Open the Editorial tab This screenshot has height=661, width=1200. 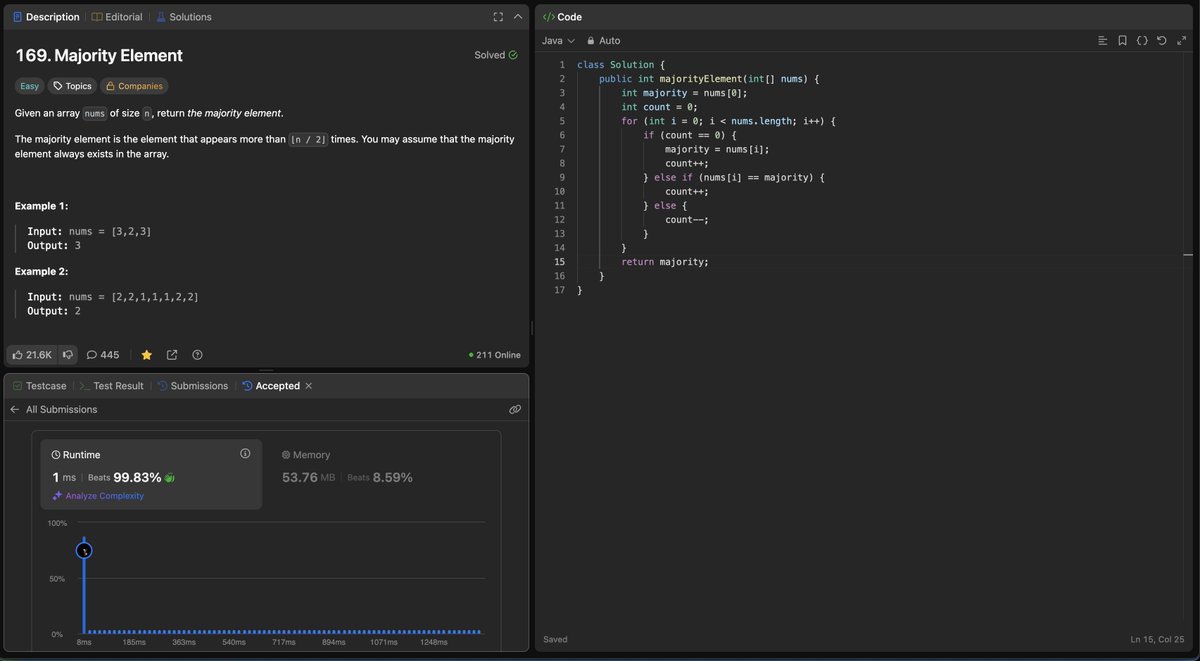[x=117, y=17]
